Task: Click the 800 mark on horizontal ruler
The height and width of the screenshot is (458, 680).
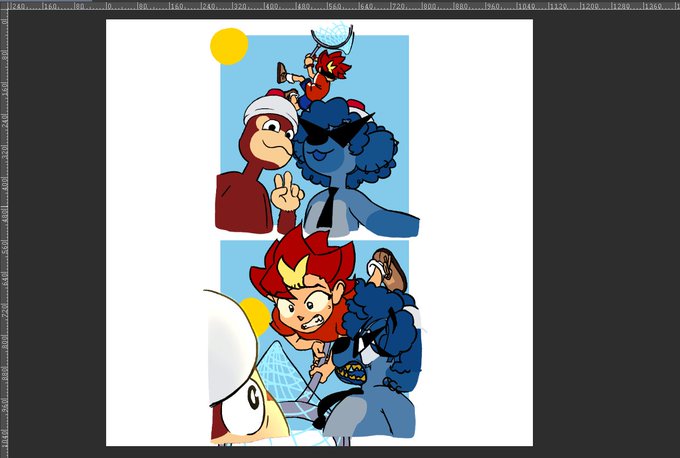Action: click(429, 6)
